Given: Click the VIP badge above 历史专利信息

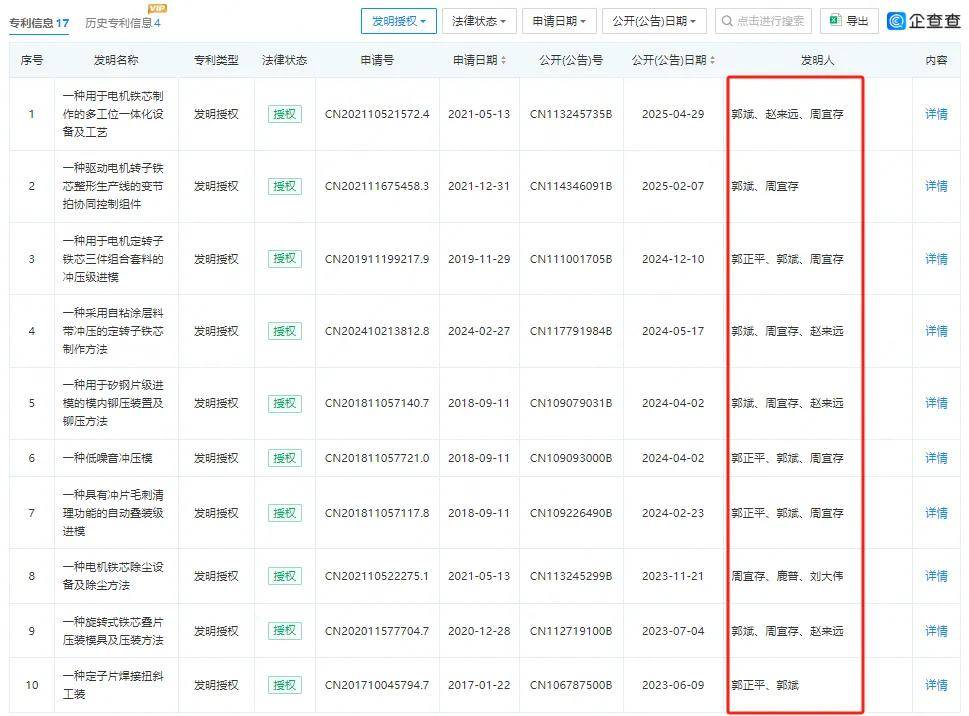Looking at the screenshot, I should tap(156, 9).
